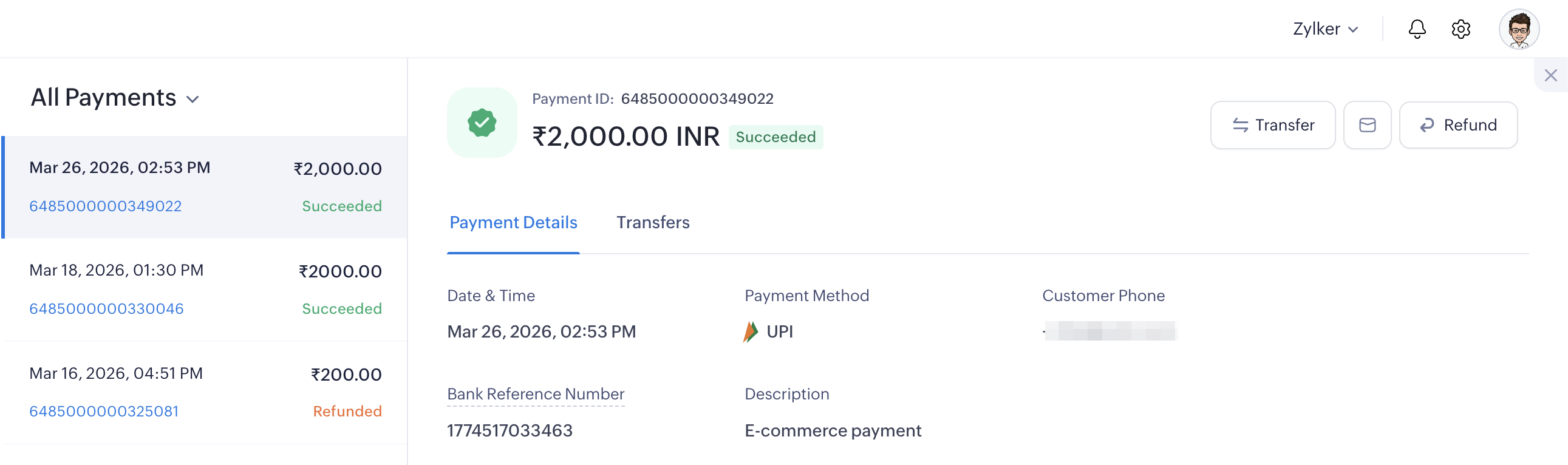1568x465 pixels.
Task: Open payment link 6485000000349022
Action: point(105,206)
